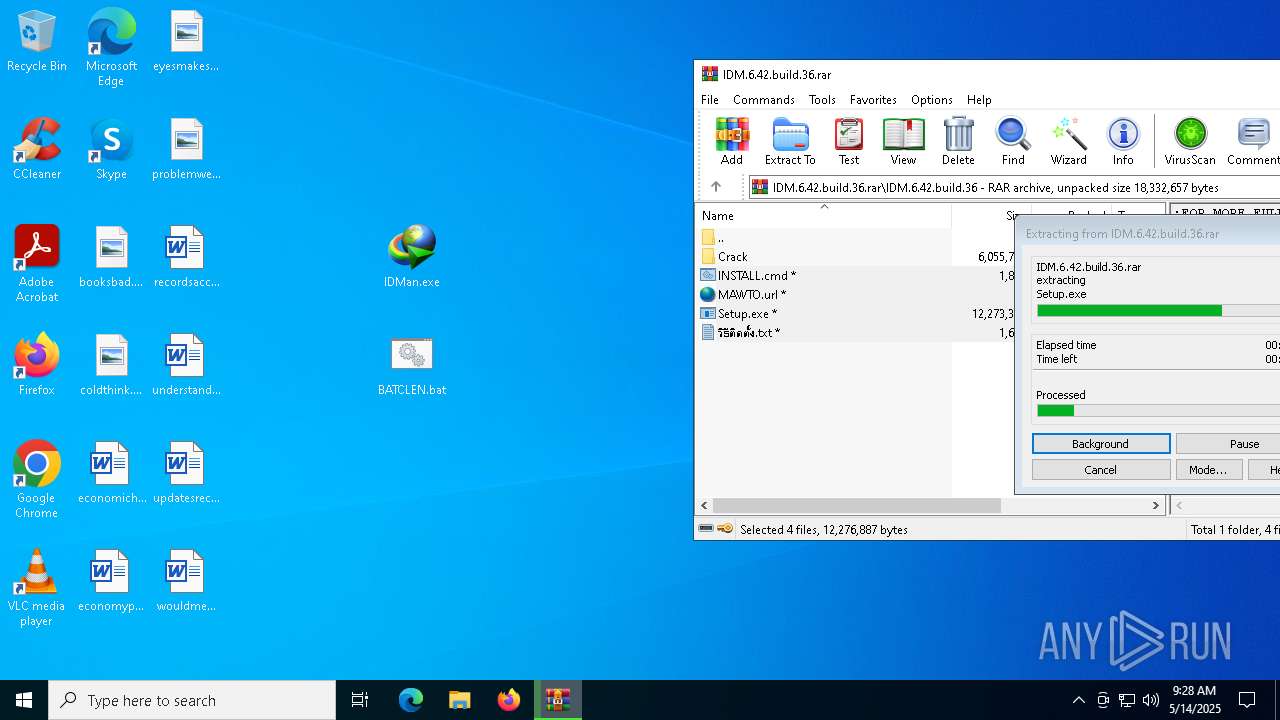Select the eyesmakes image file on desktop
Screen dimensions: 1280x720
[186, 41]
